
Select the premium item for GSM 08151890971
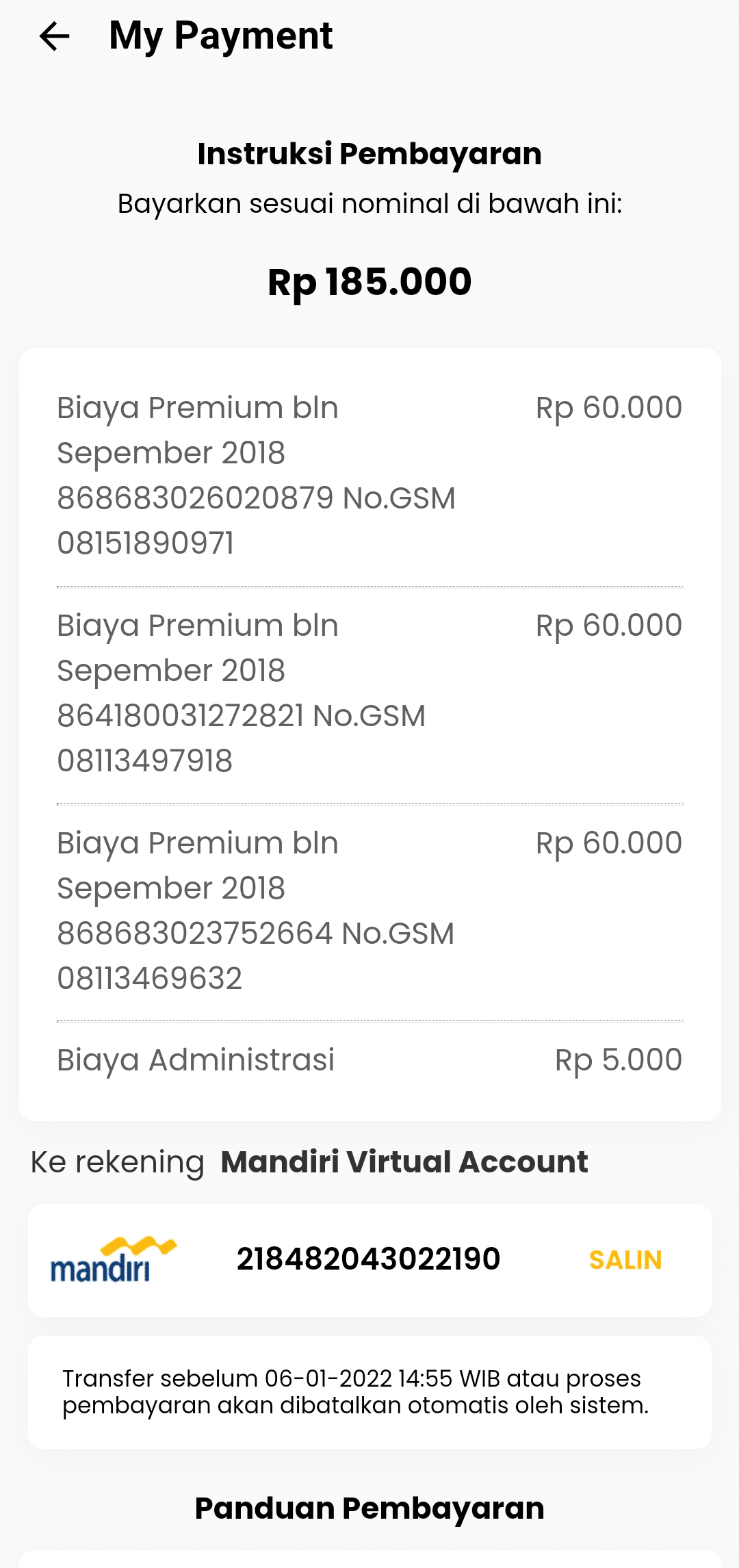(x=256, y=475)
